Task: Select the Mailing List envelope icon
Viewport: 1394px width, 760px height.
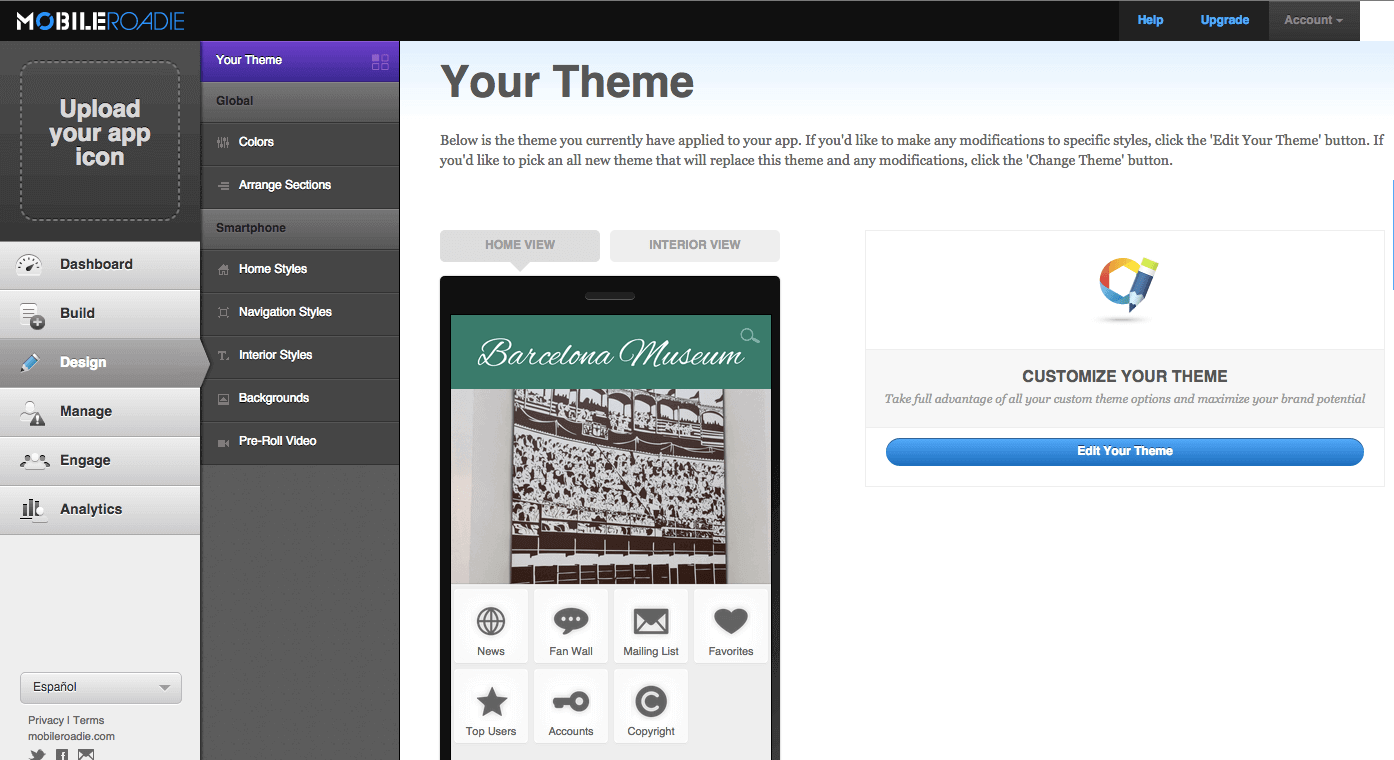Action: coord(651,622)
